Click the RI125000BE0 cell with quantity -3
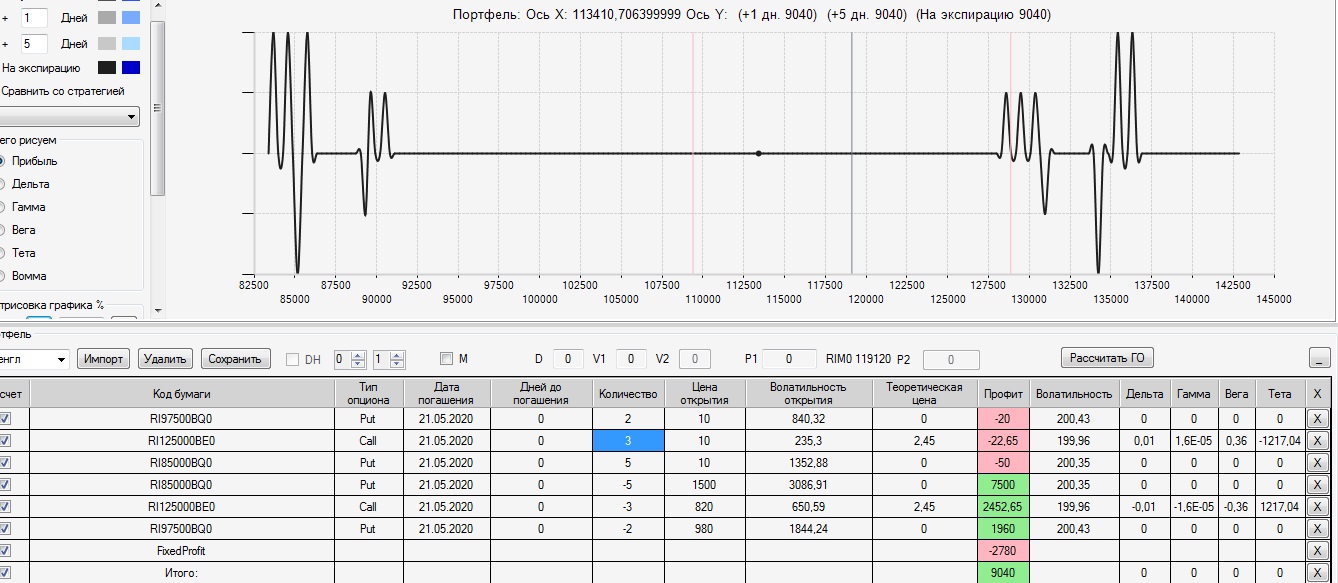The image size is (1338, 583). (182, 507)
